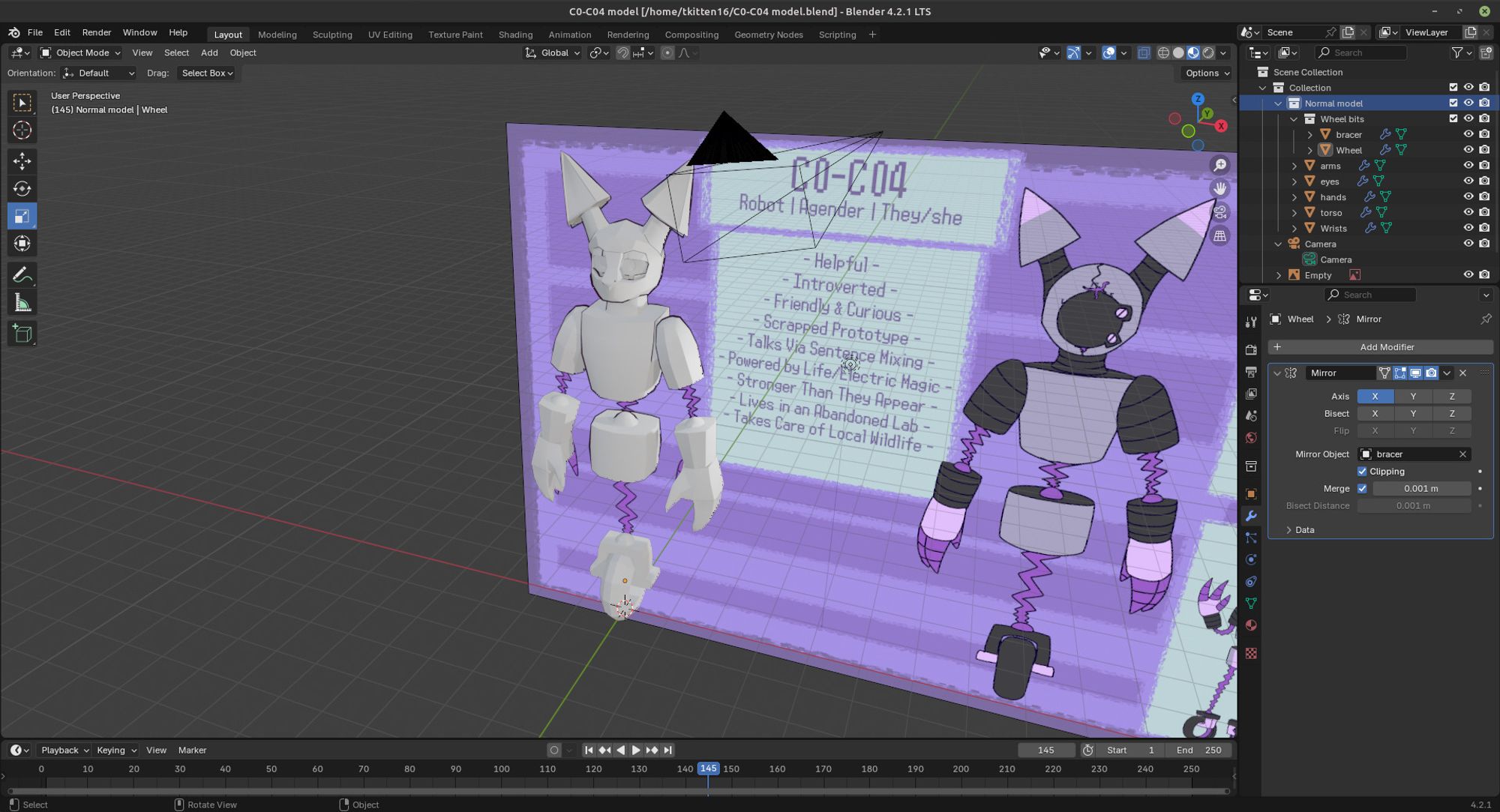Toggle the Merge checkbox
Image resolution: width=1500 pixels, height=812 pixels.
coord(1362,489)
